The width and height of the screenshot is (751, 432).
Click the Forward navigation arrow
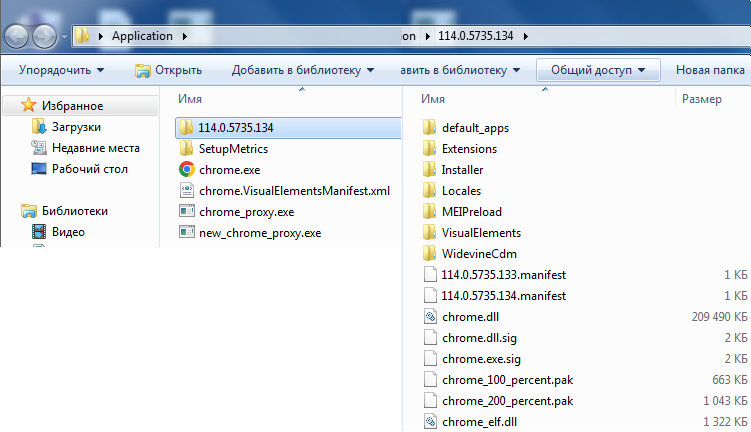click(45, 36)
